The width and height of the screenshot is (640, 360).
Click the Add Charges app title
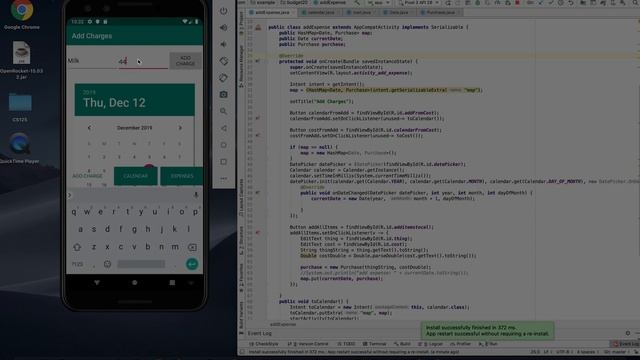tap(92, 36)
